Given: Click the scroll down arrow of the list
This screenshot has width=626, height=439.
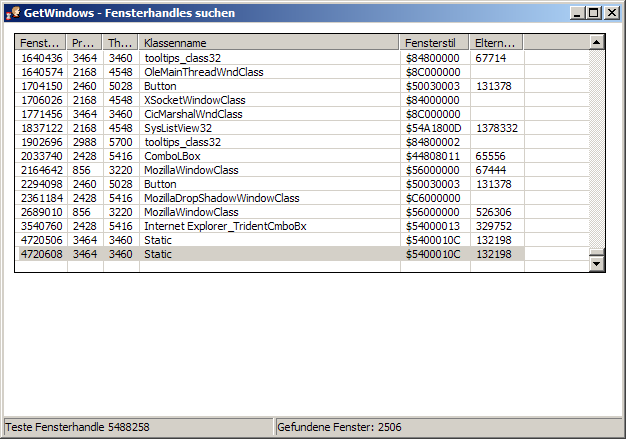Looking at the screenshot, I should [x=597, y=262].
